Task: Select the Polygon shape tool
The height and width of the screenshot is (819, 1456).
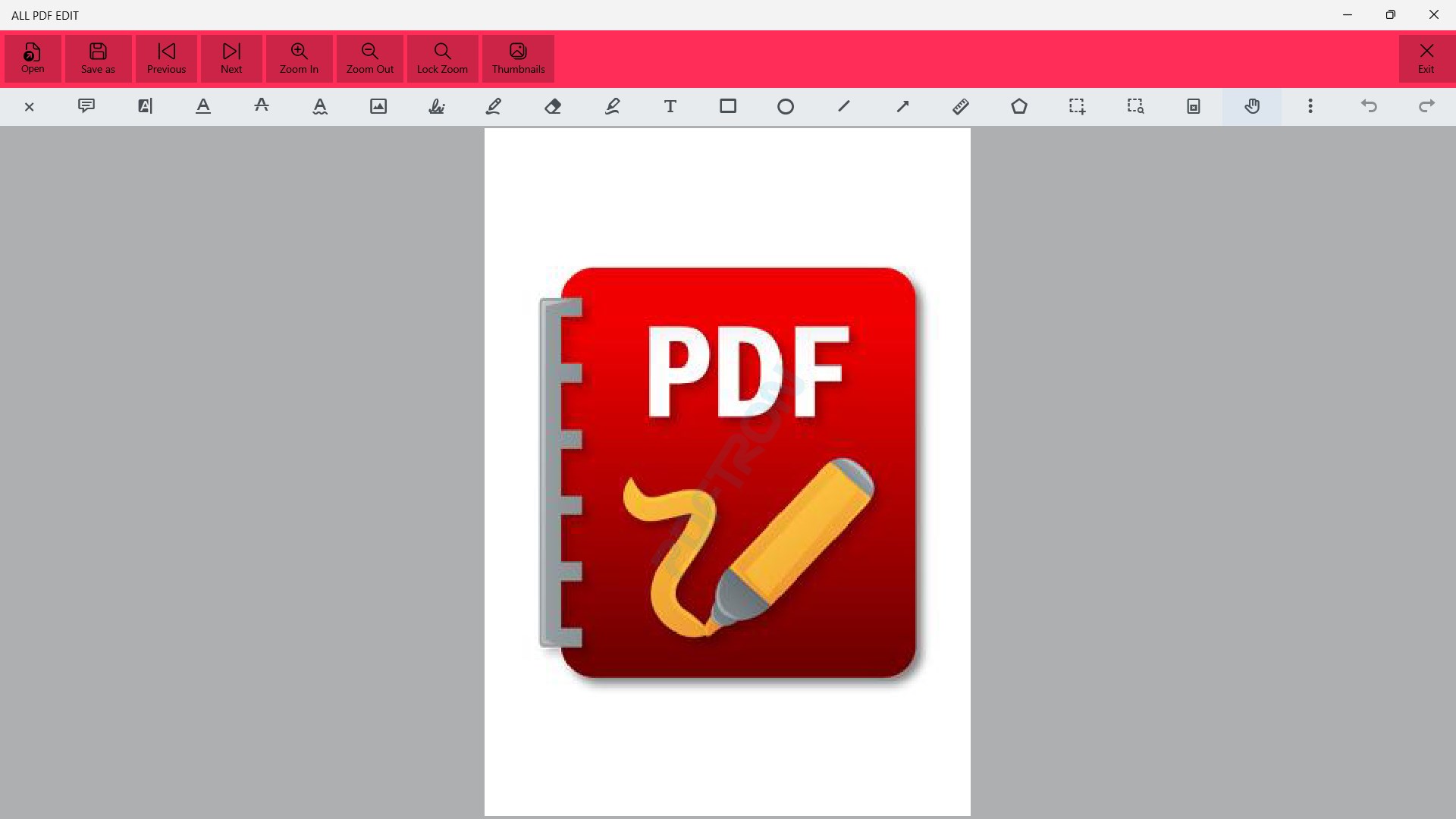Action: click(x=1019, y=106)
